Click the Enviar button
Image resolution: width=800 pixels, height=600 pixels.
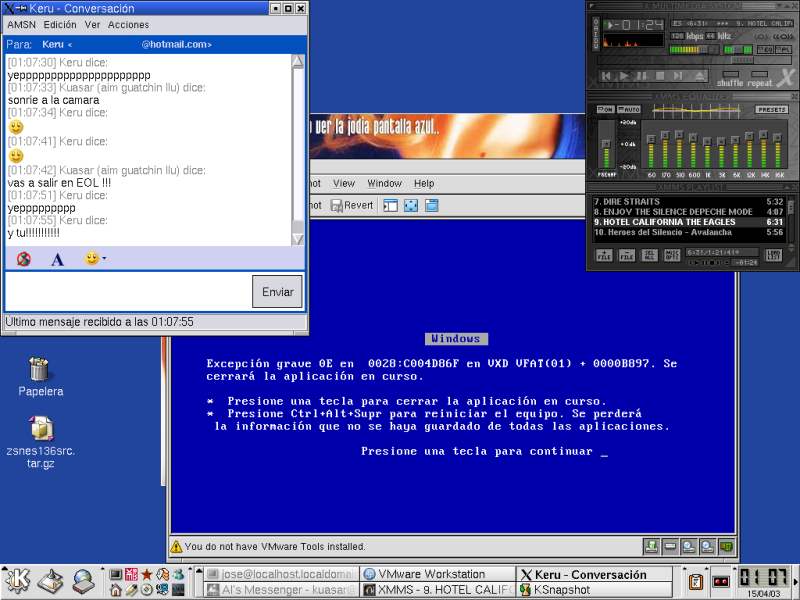pyautogui.click(x=278, y=292)
